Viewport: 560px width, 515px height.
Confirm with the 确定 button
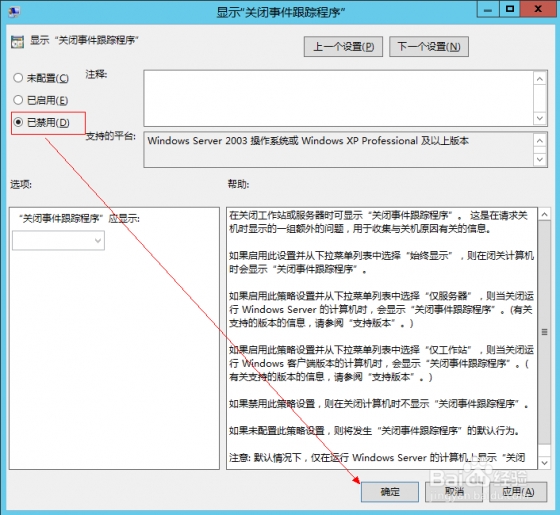click(390, 492)
